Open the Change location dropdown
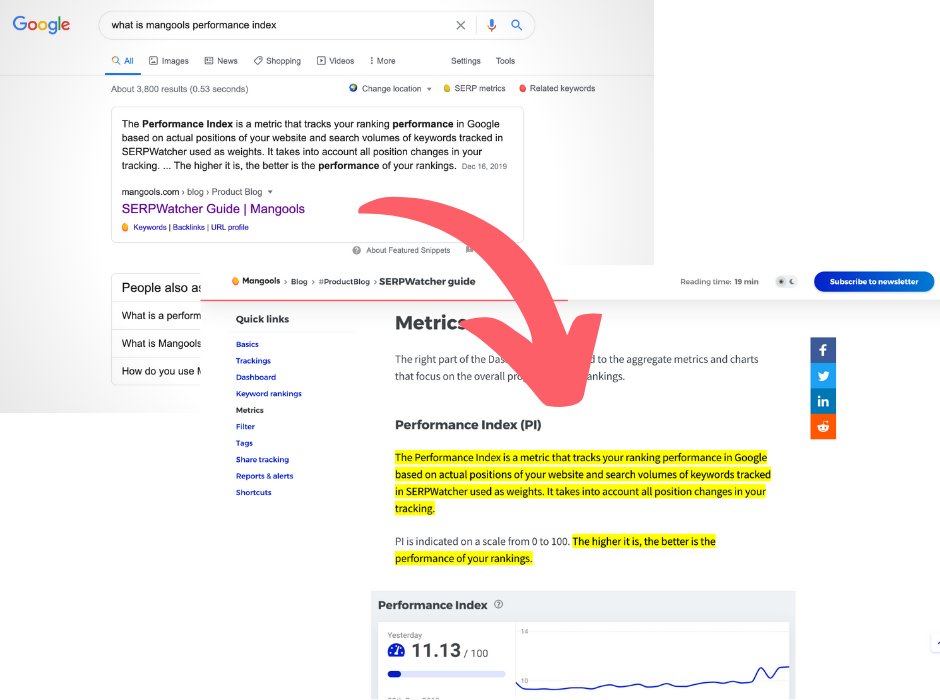940x700 pixels. point(390,89)
